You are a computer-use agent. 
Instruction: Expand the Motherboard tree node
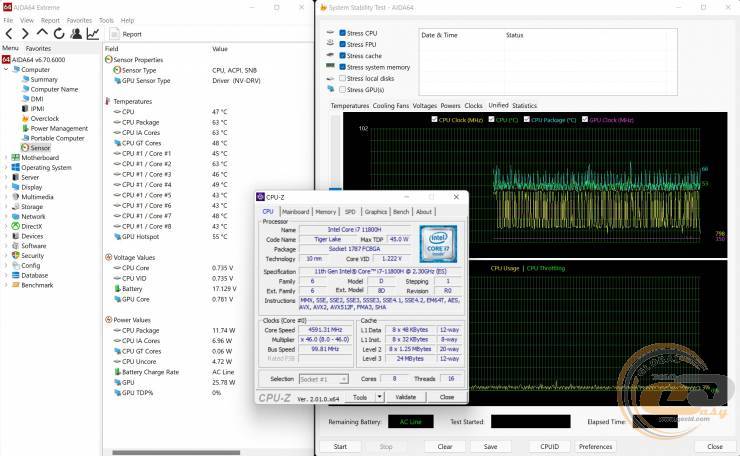coord(6,158)
